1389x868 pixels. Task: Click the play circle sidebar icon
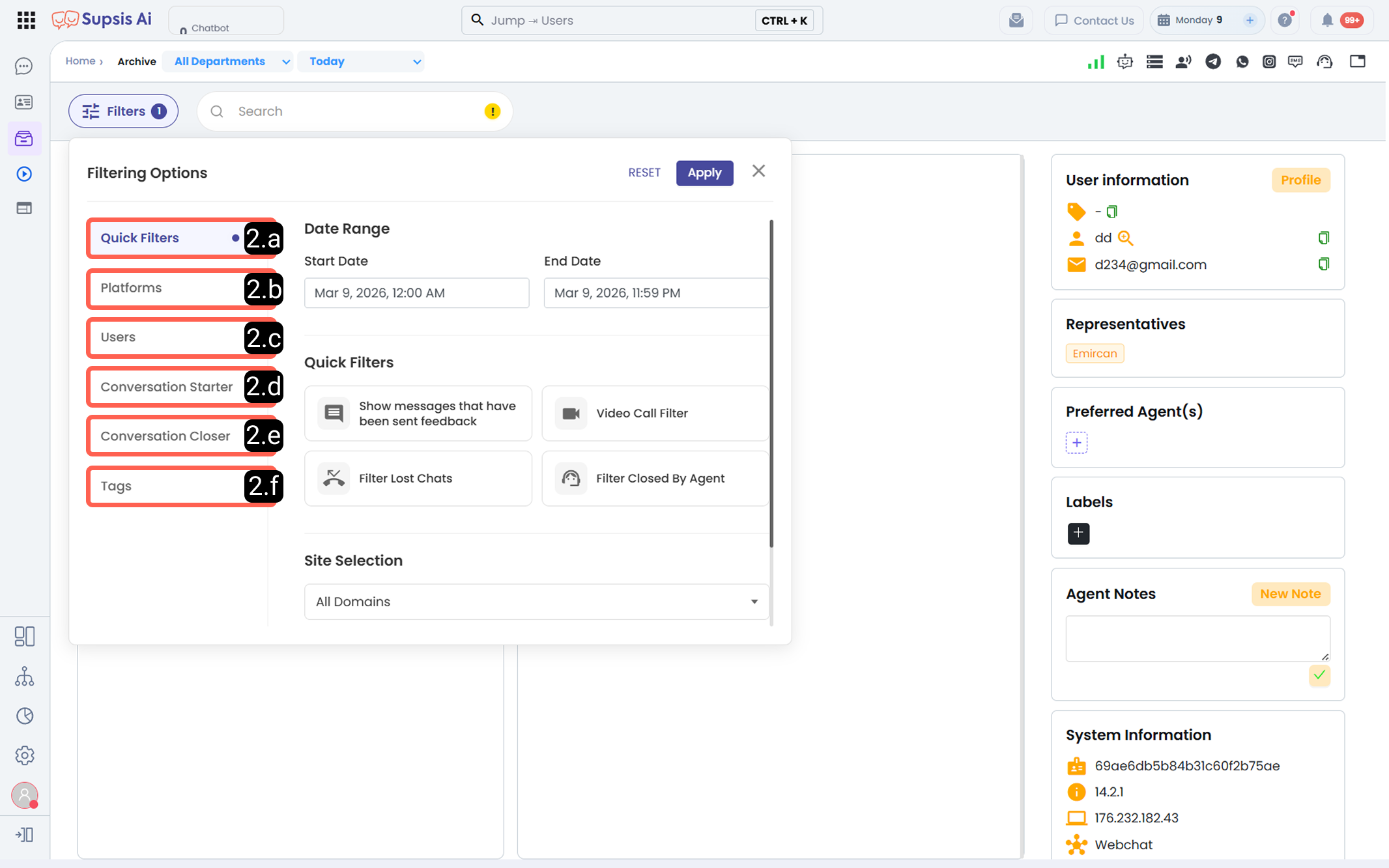pyautogui.click(x=24, y=174)
